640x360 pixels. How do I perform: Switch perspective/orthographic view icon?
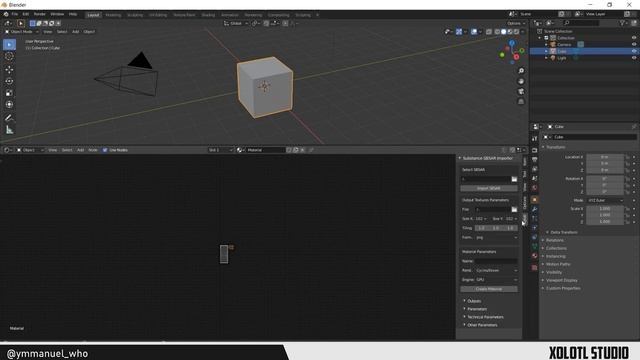pyautogui.click(x=521, y=102)
